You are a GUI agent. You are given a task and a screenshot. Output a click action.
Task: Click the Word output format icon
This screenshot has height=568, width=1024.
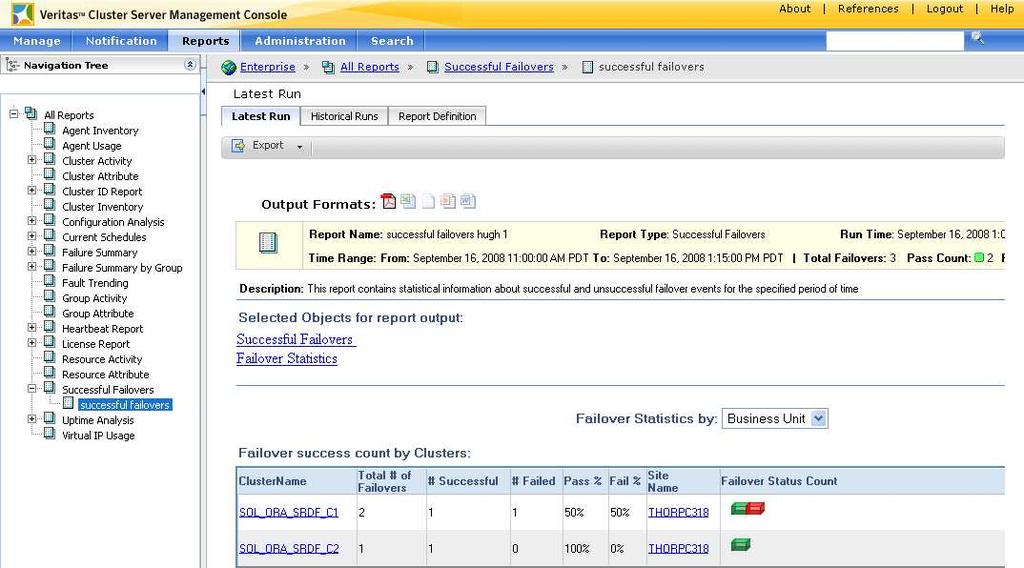(x=468, y=201)
